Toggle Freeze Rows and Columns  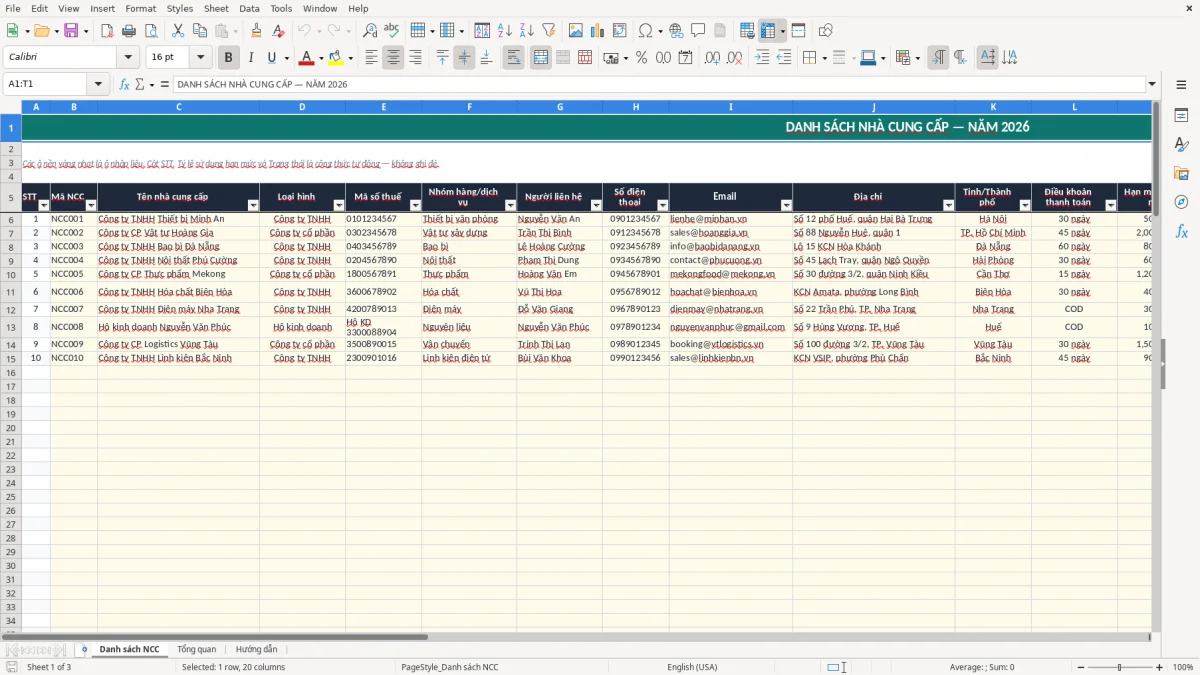point(768,31)
